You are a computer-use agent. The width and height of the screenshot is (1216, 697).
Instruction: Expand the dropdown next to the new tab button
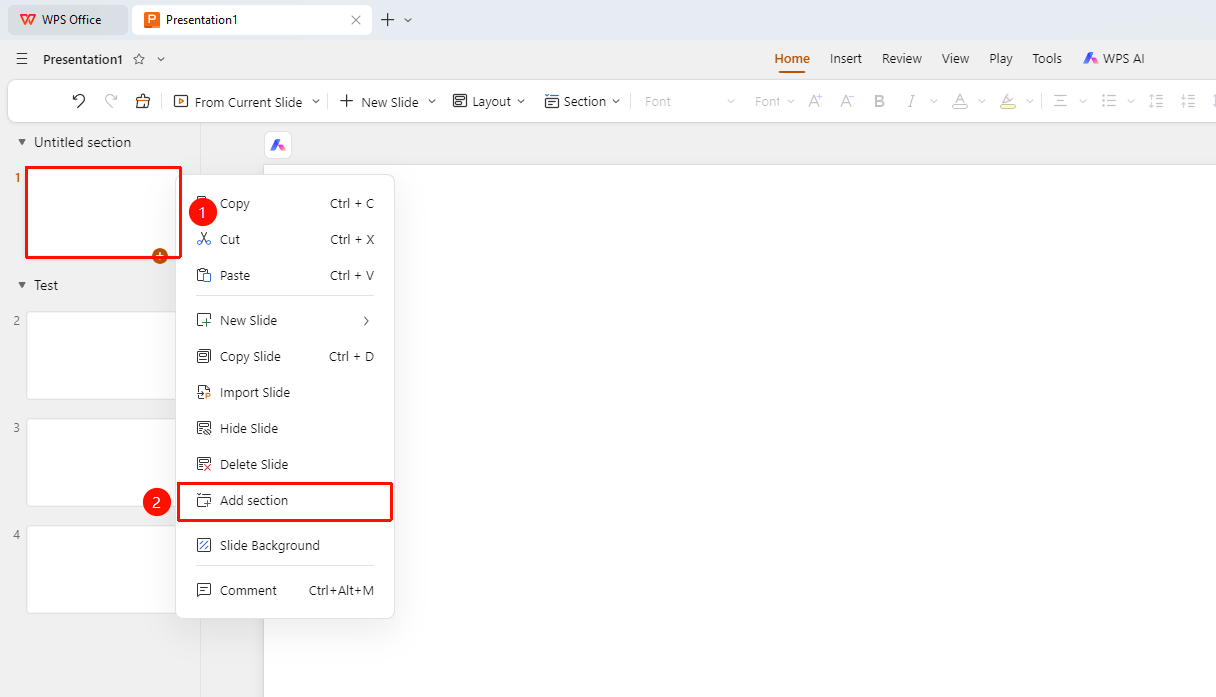click(408, 20)
